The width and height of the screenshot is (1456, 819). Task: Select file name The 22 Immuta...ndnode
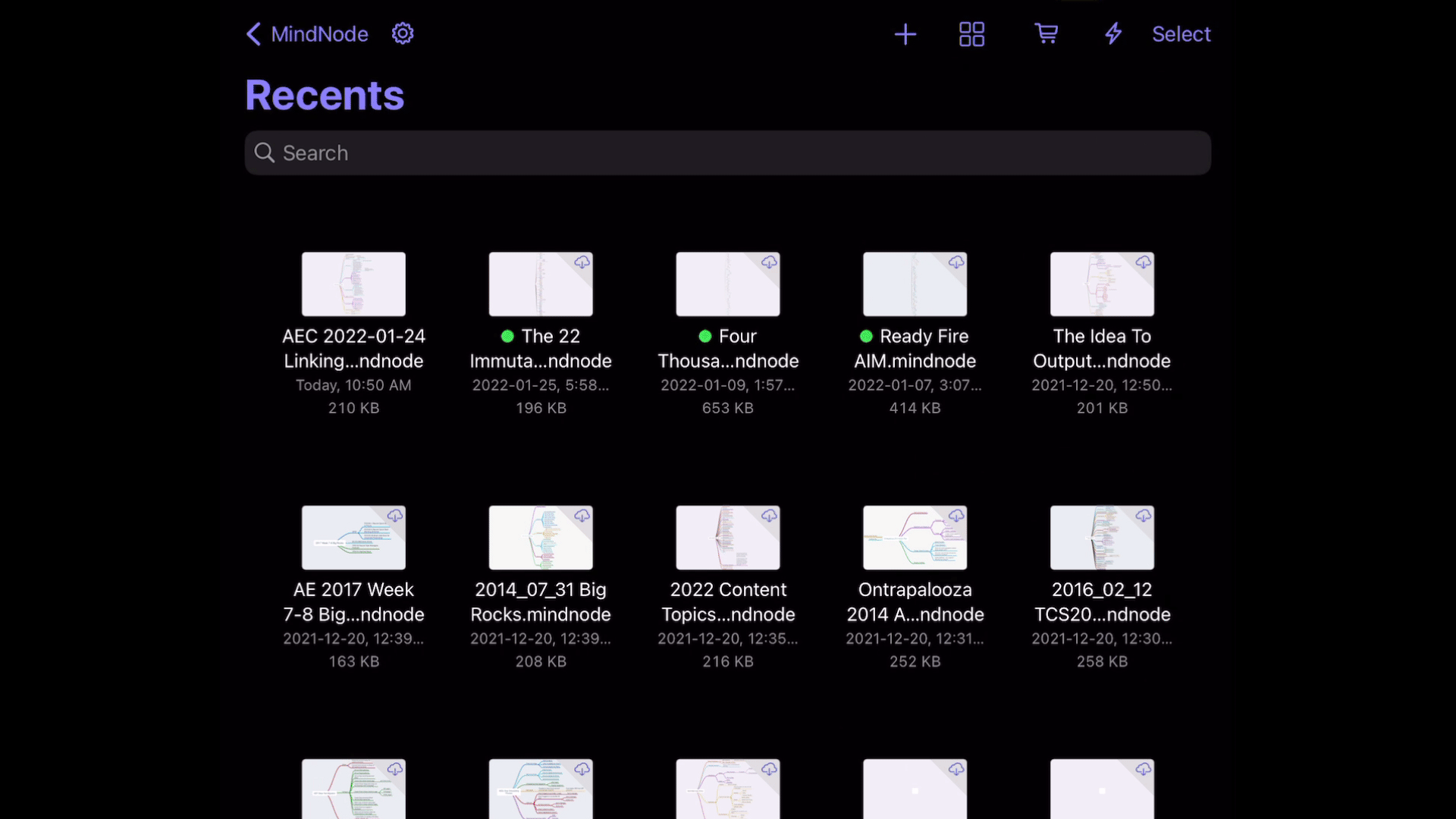click(x=541, y=348)
